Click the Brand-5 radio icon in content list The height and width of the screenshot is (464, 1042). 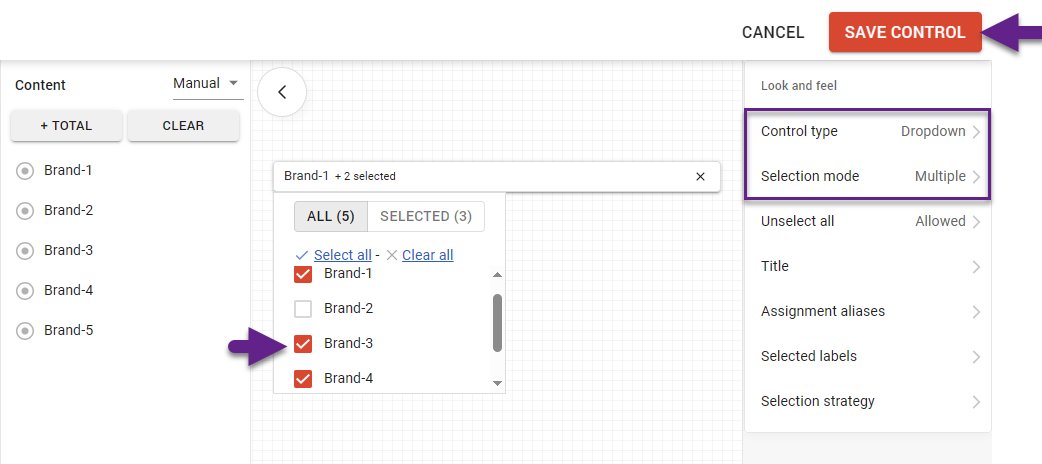(25, 331)
